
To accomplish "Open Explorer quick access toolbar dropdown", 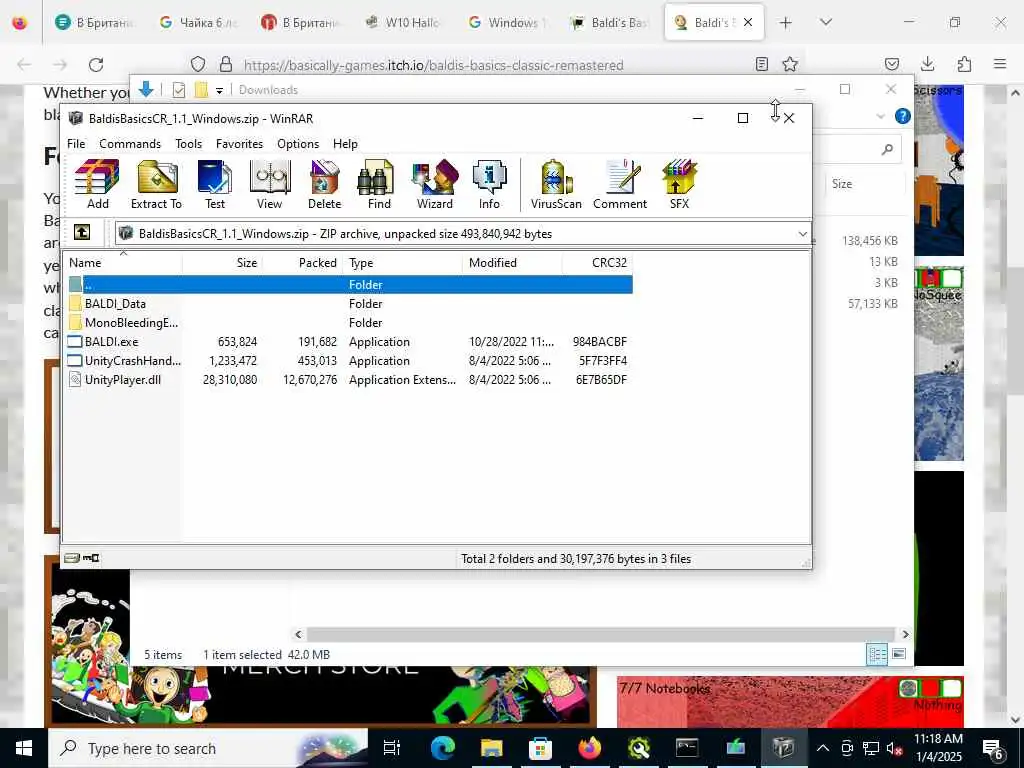I will (219, 90).
